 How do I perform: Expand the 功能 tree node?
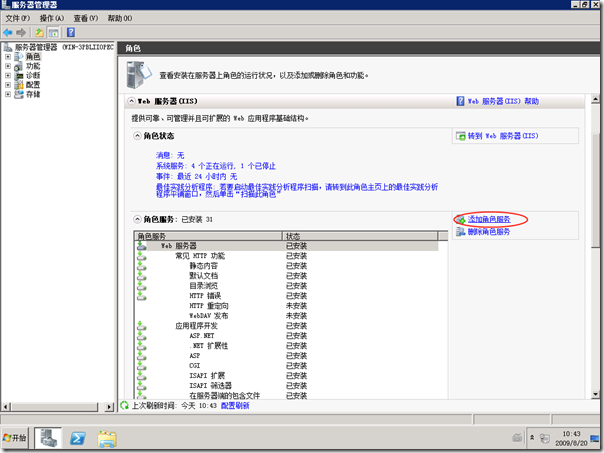(8, 66)
